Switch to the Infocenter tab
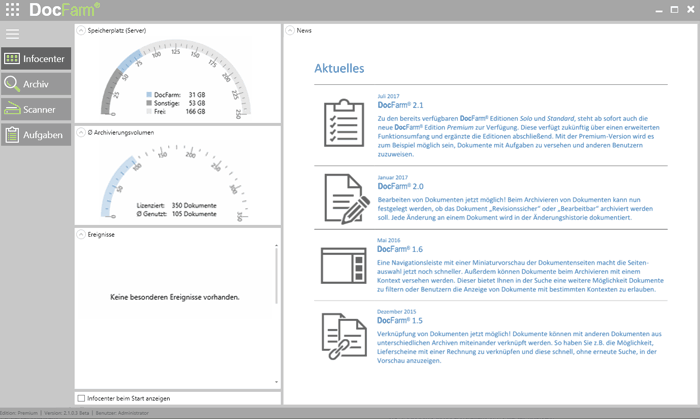700x419 pixels. click(x=36, y=59)
